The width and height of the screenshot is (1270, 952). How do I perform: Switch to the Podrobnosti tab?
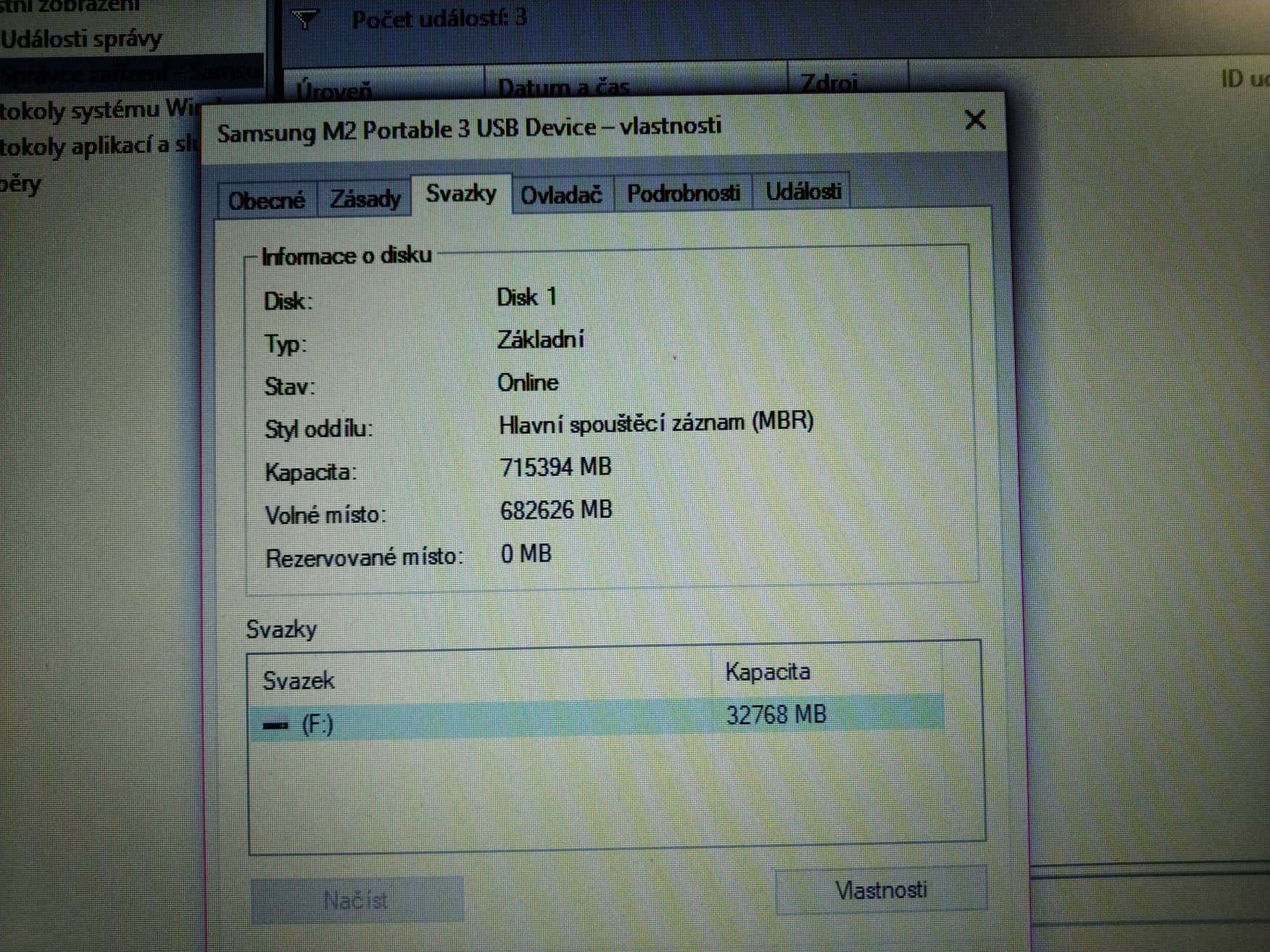pyautogui.click(x=684, y=193)
